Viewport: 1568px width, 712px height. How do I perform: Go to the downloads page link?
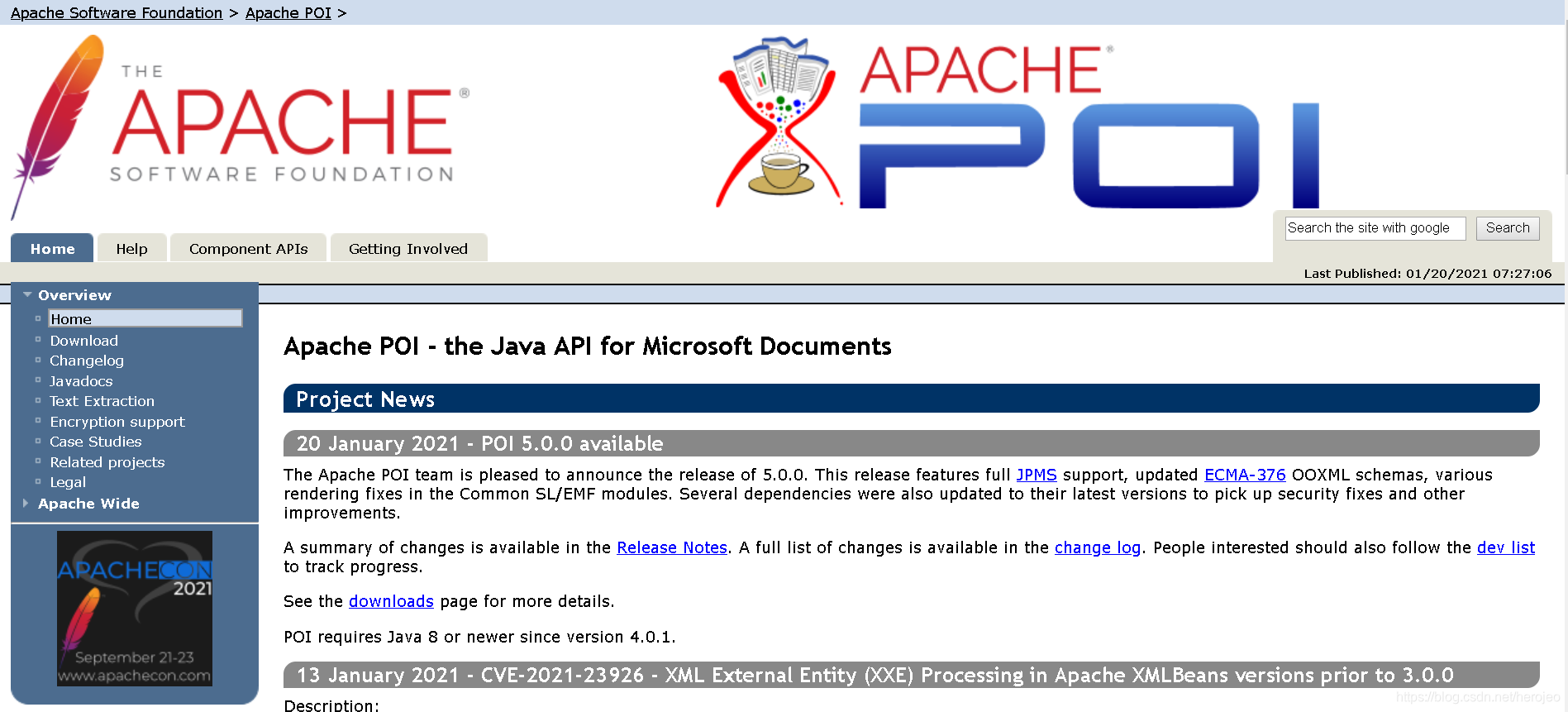(x=391, y=601)
